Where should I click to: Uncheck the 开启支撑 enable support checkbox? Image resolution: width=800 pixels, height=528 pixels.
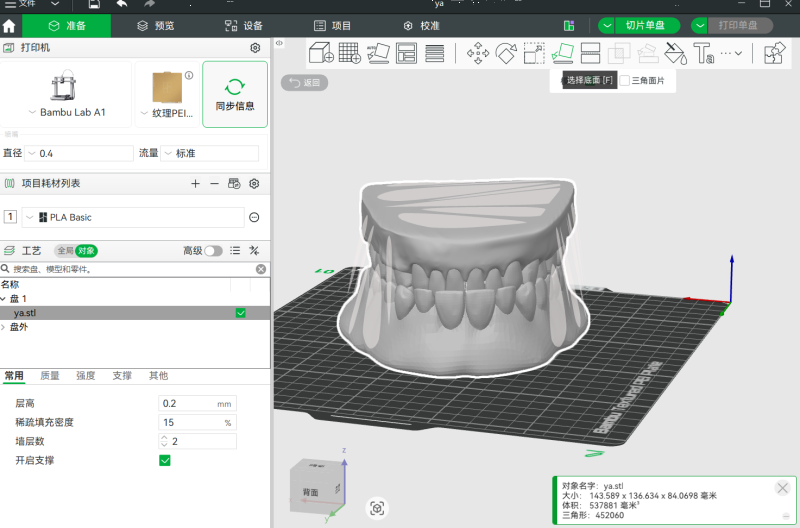tap(165, 460)
